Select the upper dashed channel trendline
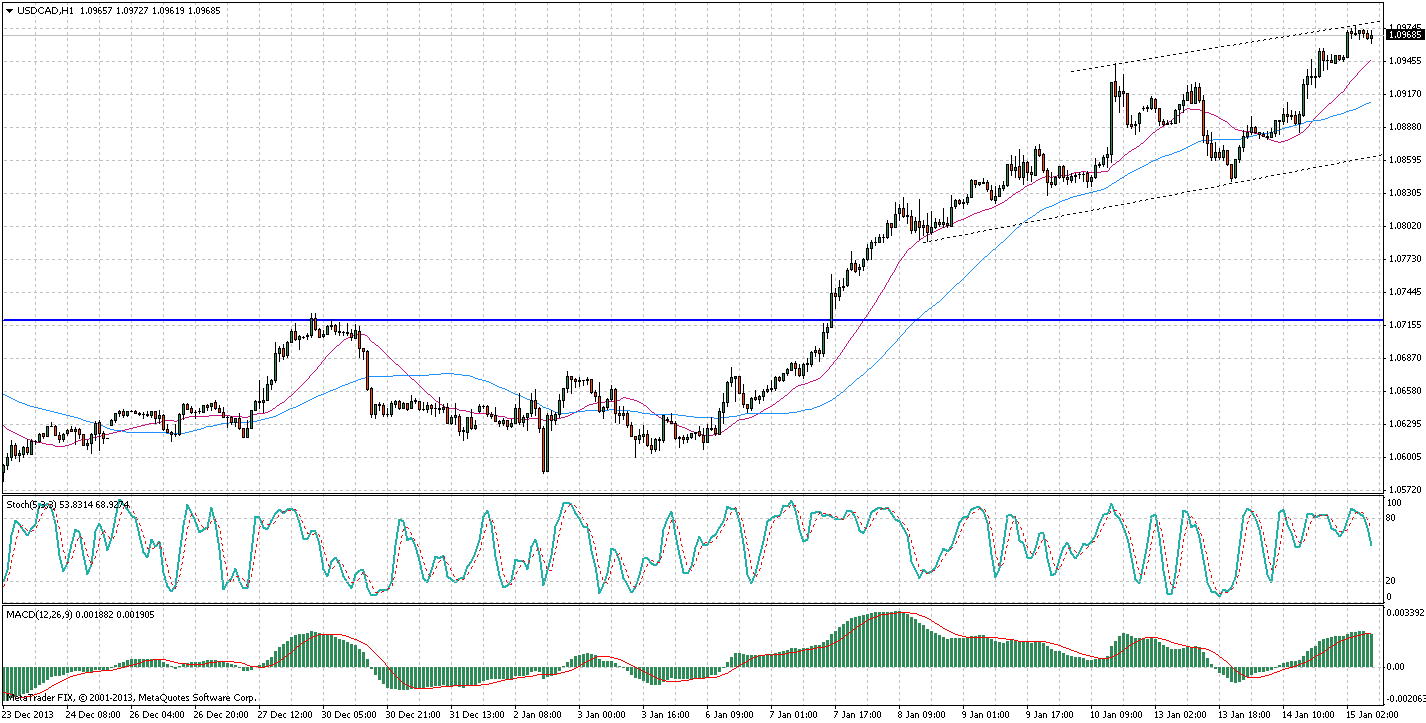The image size is (1426, 723). [x=1200, y=51]
